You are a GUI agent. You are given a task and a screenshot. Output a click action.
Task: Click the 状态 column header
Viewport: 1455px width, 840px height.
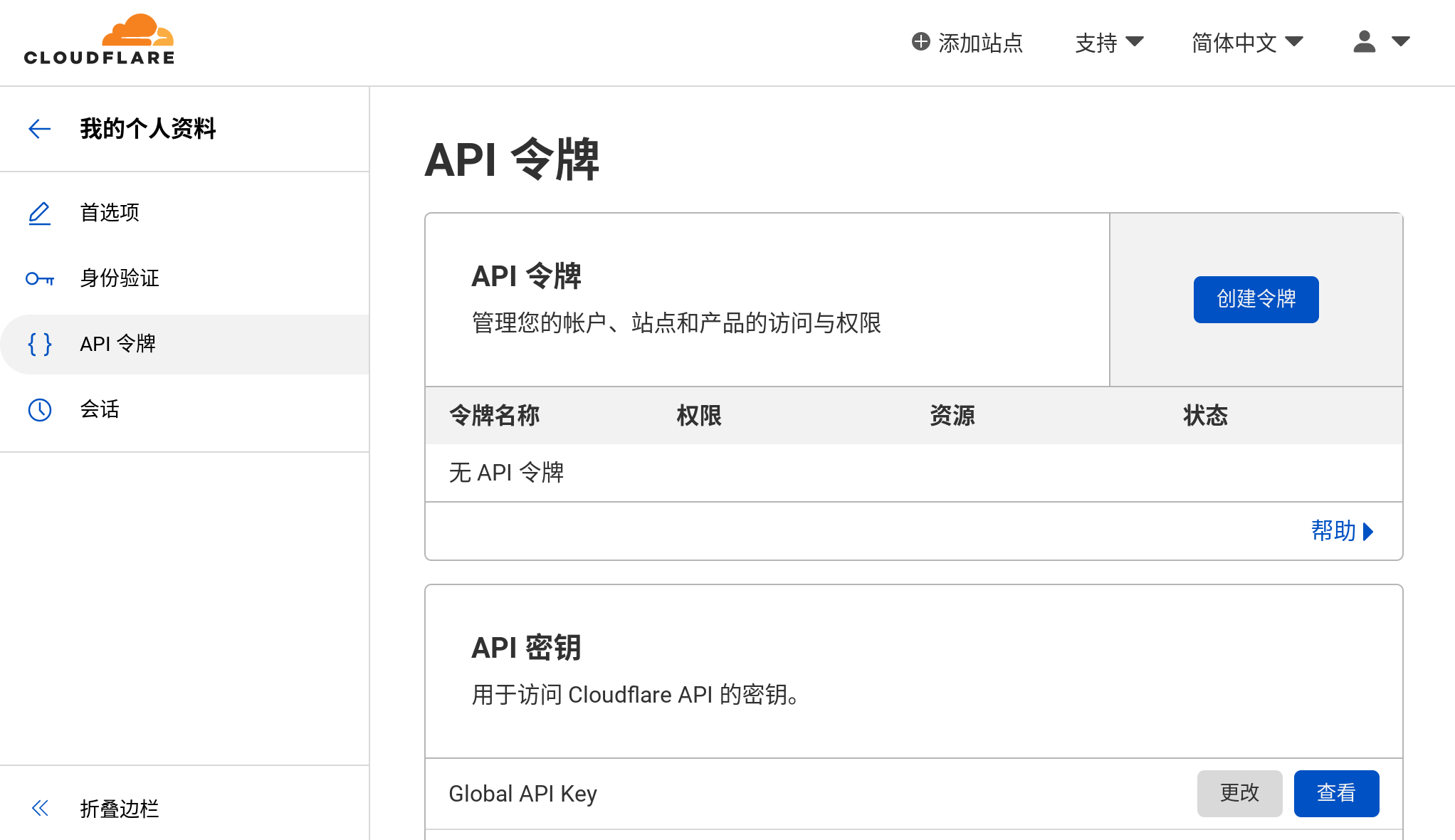pyautogui.click(x=1206, y=415)
